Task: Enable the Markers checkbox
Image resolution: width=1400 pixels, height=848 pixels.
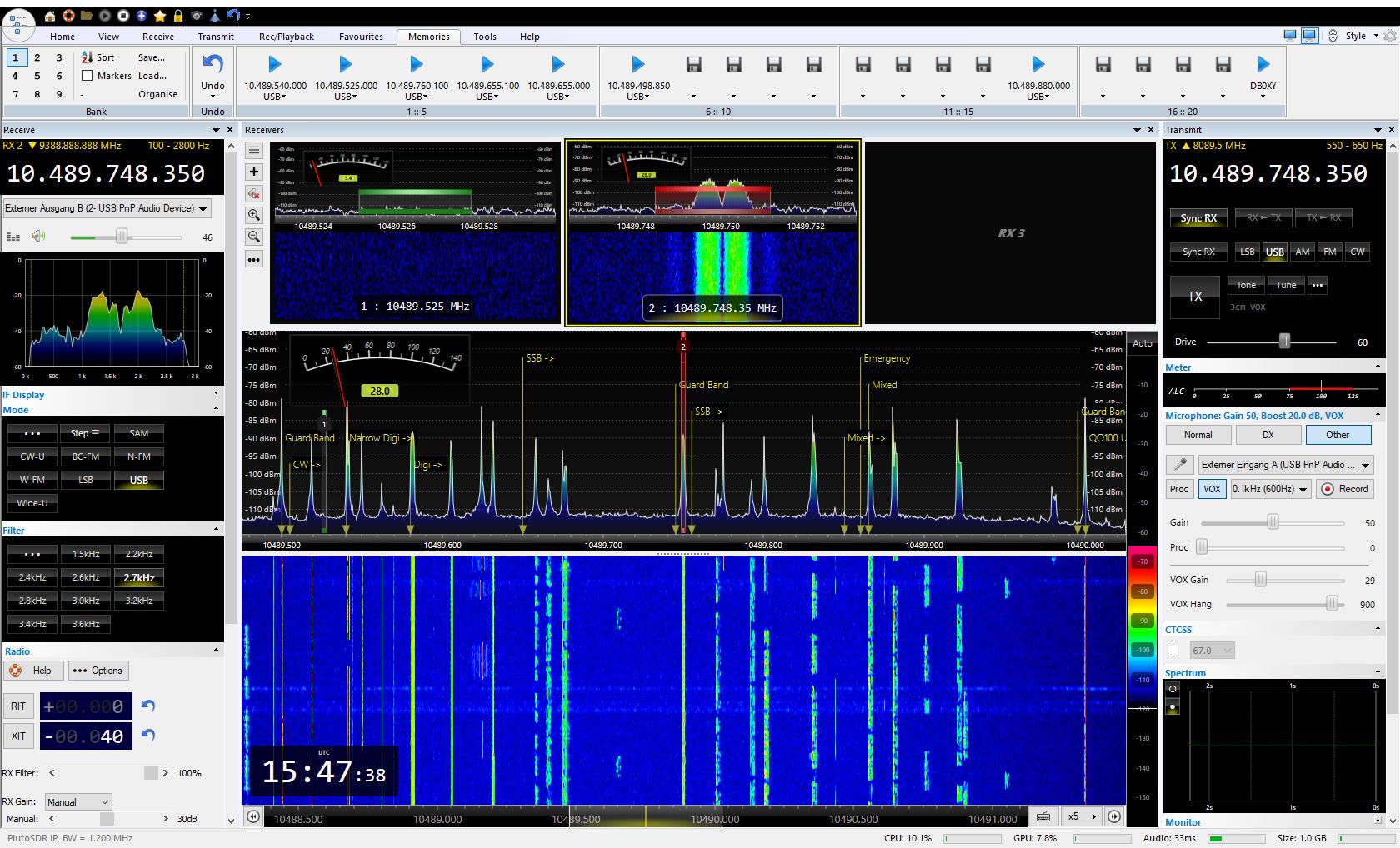Action: coord(87,76)
